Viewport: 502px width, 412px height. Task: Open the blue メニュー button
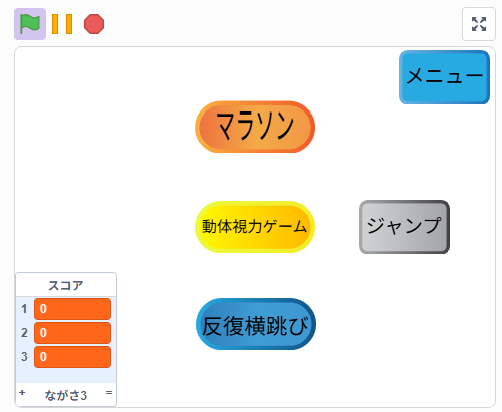pos(444,77)
